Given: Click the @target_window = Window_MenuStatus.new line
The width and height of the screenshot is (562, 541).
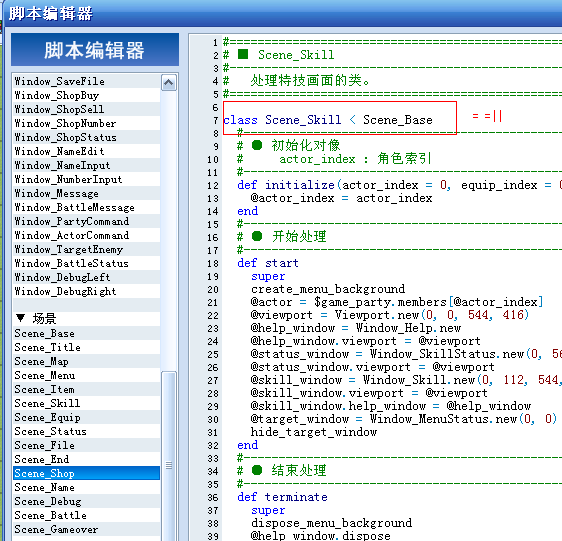Looking at the screenshot, I should click(404, 419).
